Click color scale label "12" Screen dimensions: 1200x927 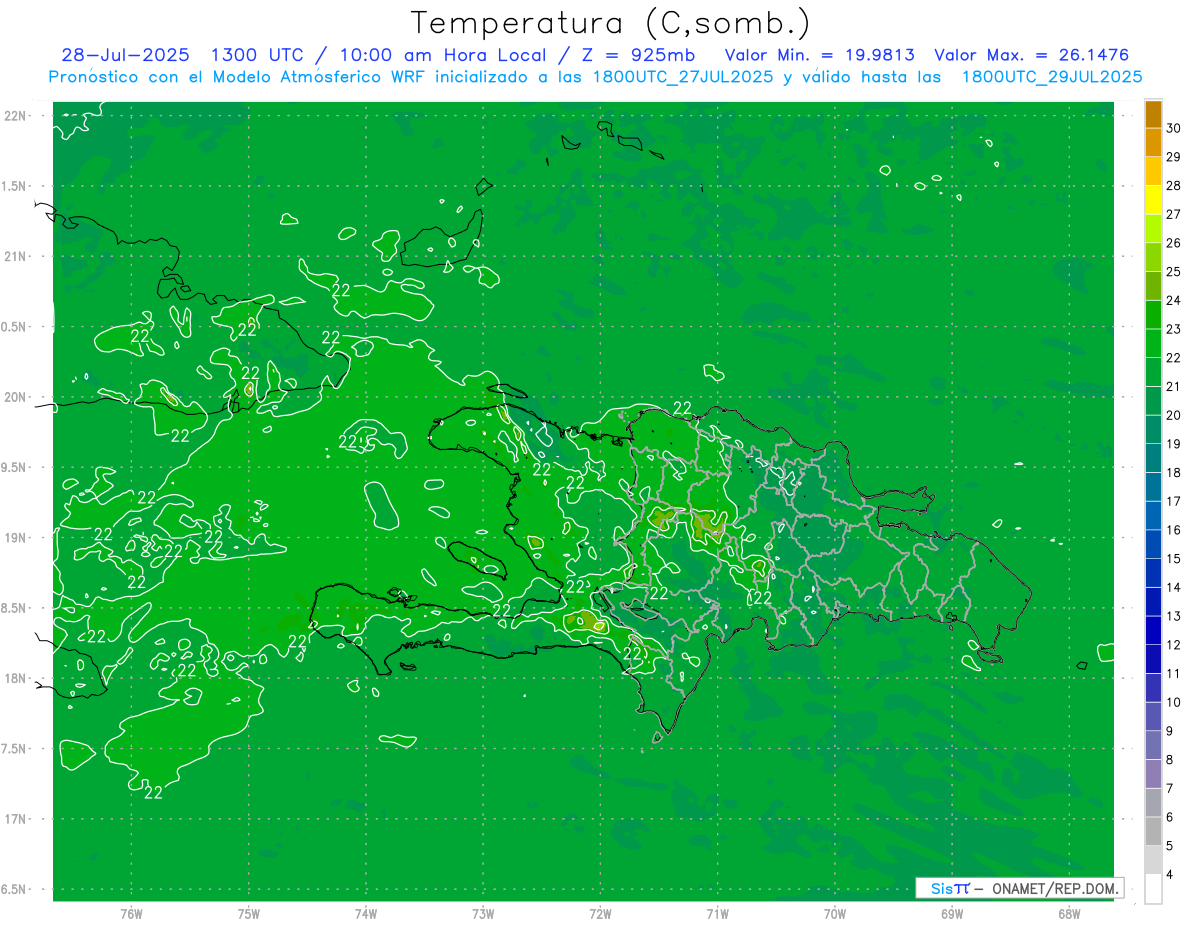click(x=1173, y=645)
